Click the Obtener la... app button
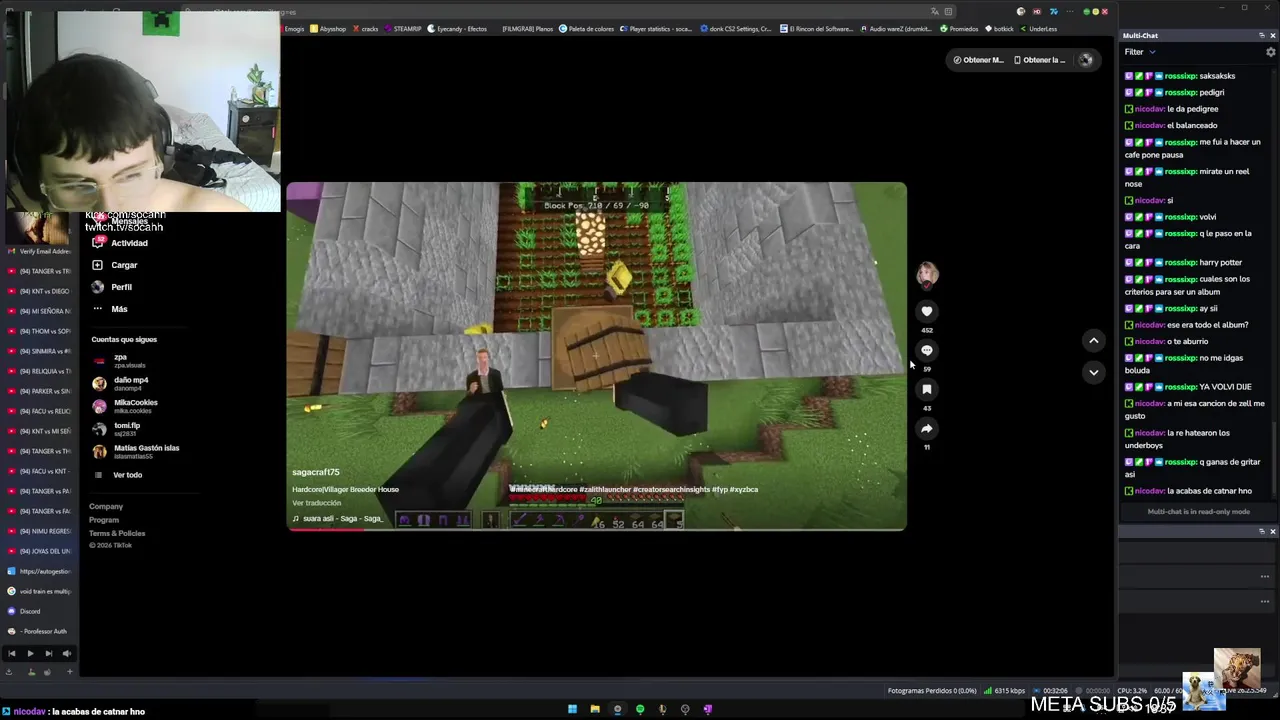The width and height of the screenshot is (1280, 720). (1040, 60)
